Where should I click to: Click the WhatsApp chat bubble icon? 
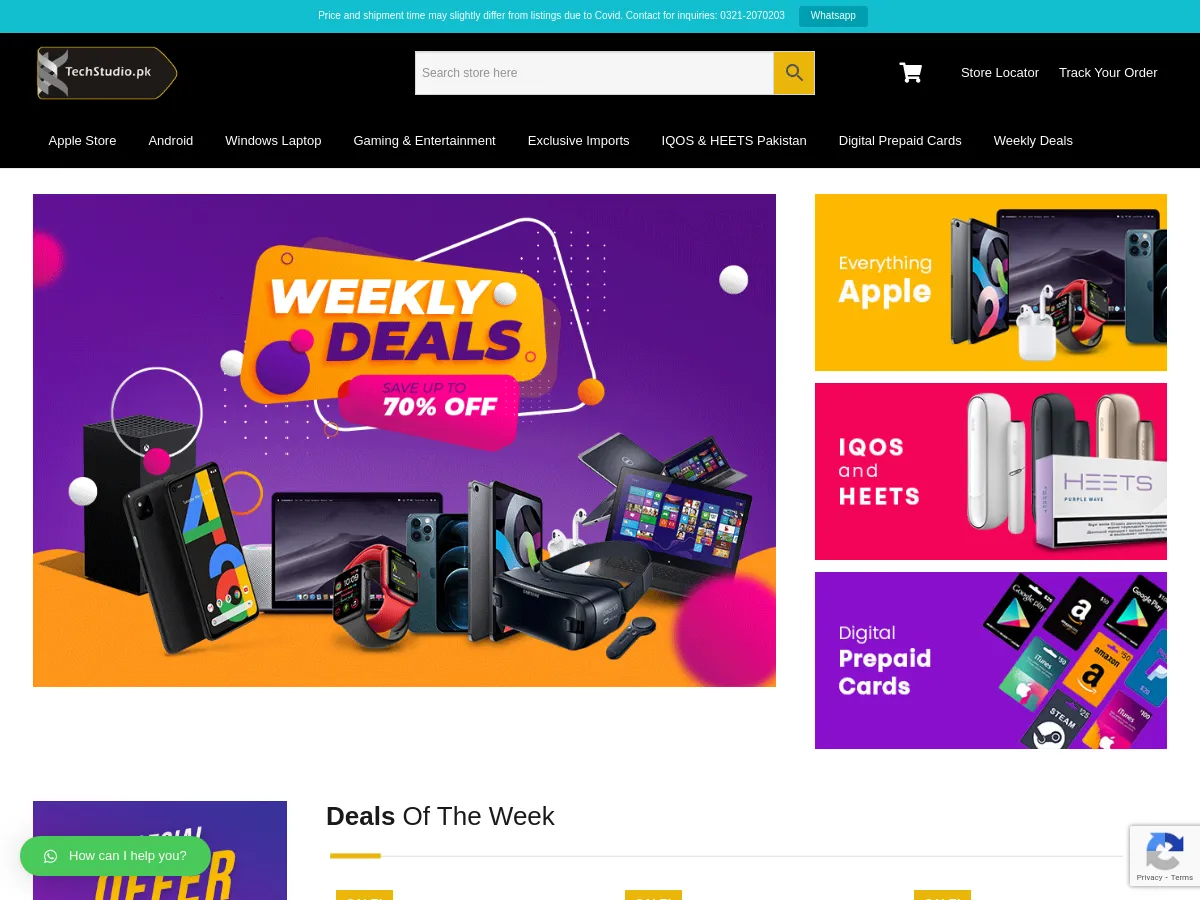51,856
